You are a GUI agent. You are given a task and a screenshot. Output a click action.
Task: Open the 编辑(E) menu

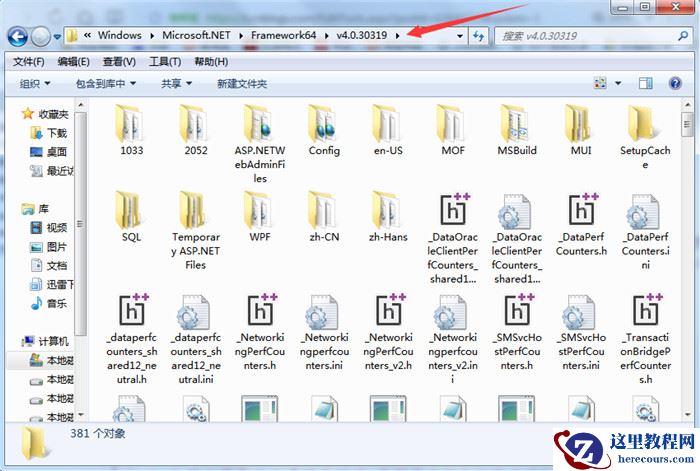coord(74,62)
